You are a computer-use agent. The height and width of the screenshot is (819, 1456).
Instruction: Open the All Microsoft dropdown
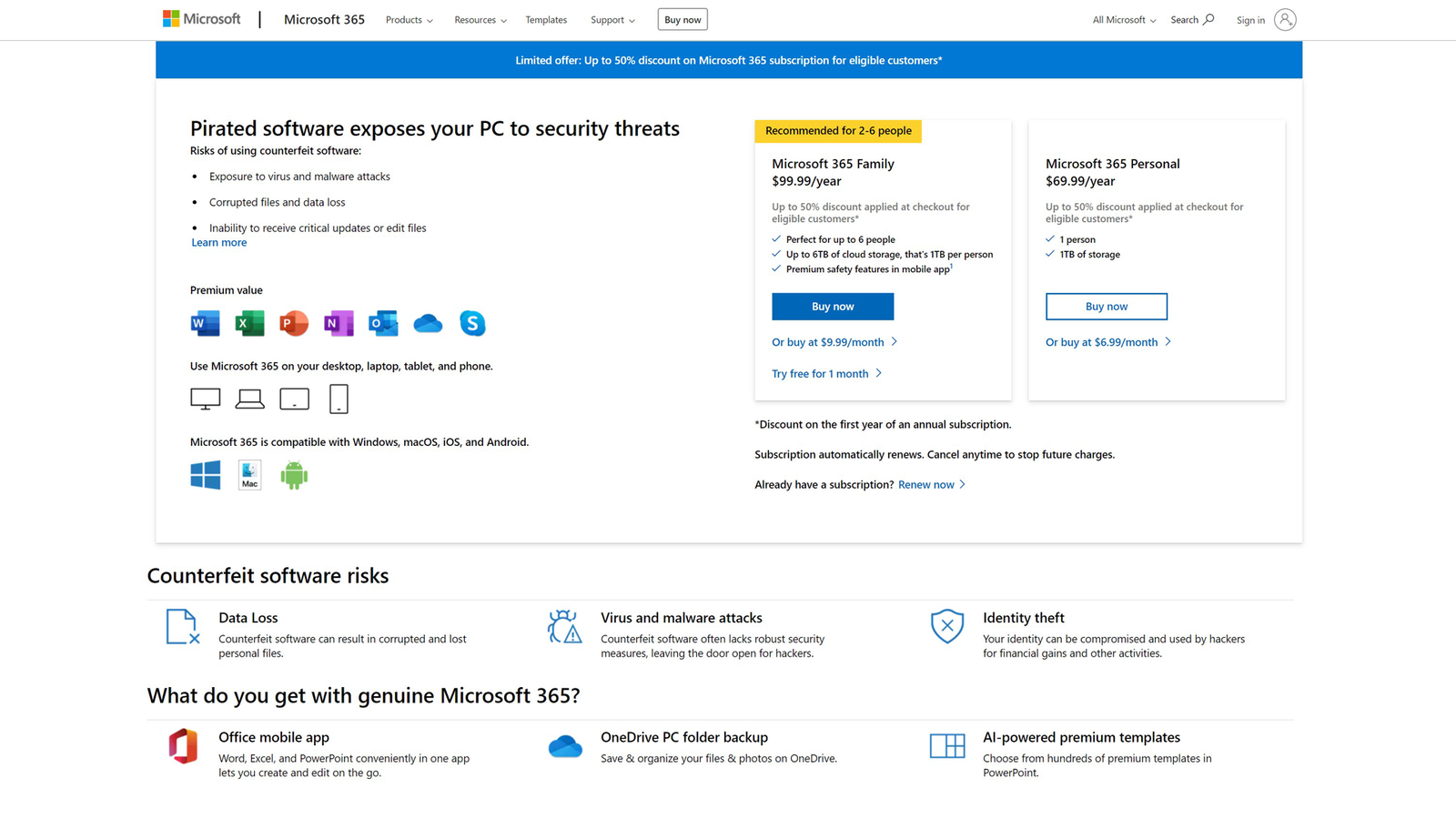[x=1124, y=20]
